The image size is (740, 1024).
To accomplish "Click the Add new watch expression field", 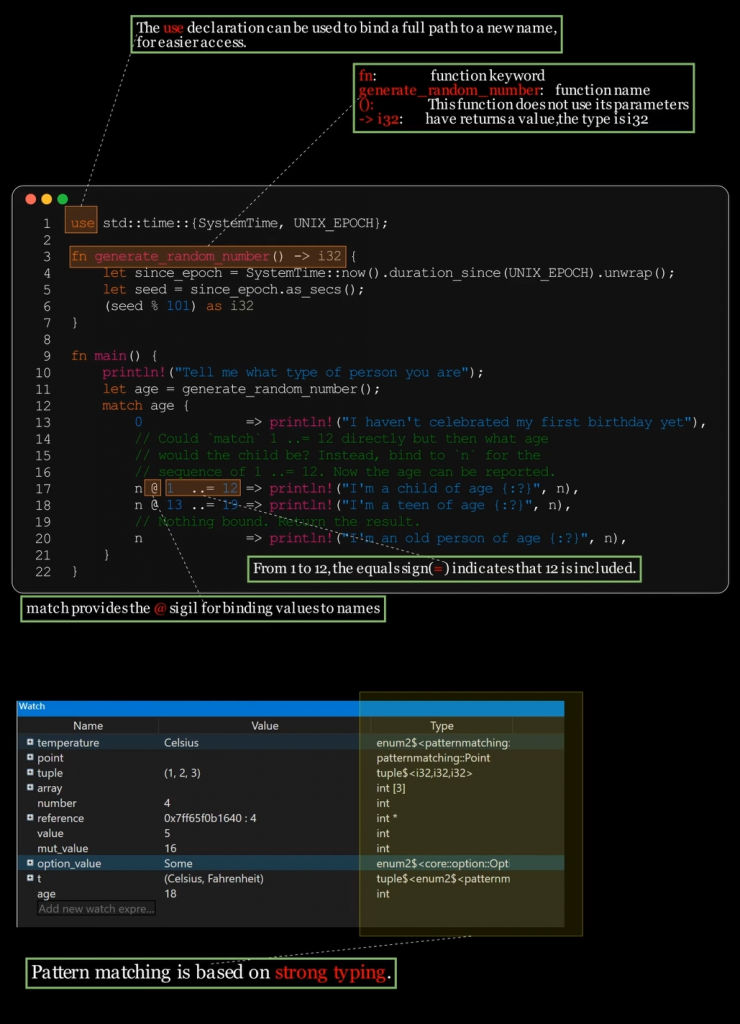I will 97,909.
